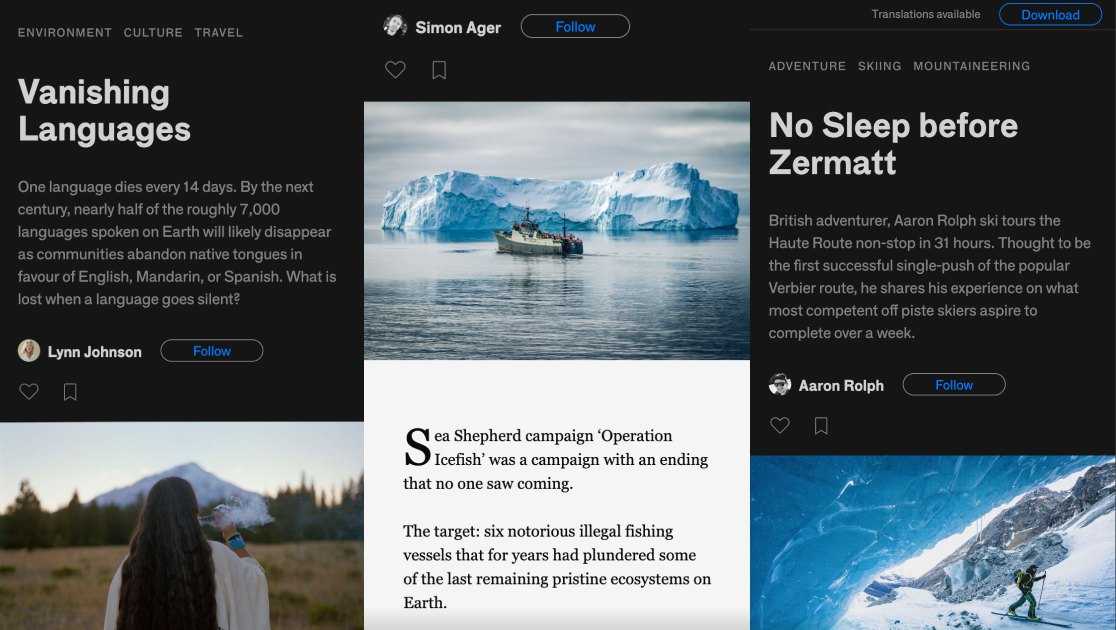The image size is (1116, 630).
Task: Open the ADVENTURE tag
Action: pyautogui.click(x=807, y=66)
